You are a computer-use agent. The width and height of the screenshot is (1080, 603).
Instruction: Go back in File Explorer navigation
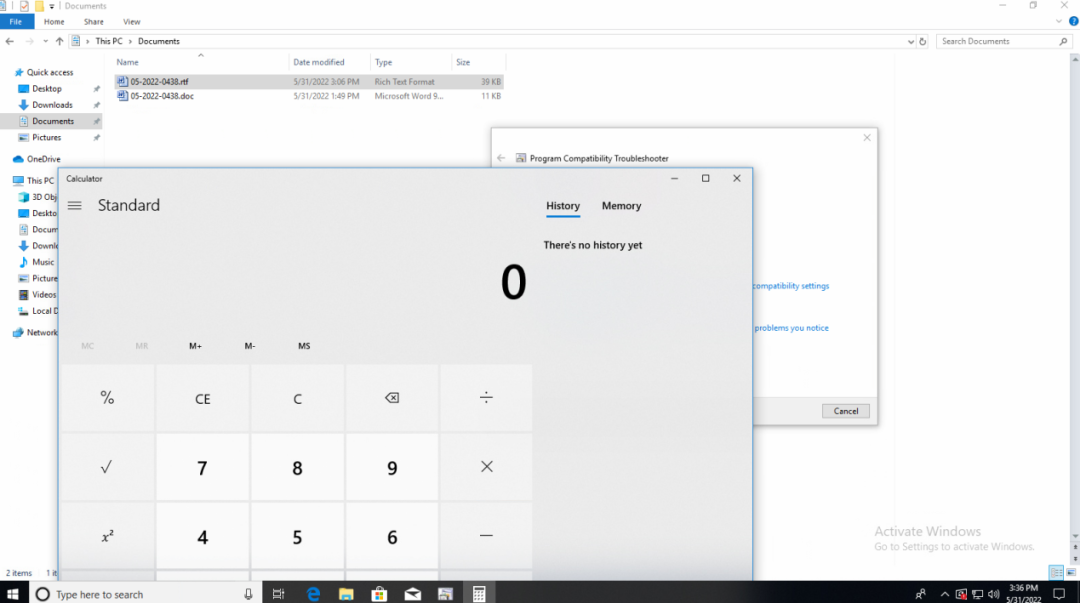coord(10,41)
